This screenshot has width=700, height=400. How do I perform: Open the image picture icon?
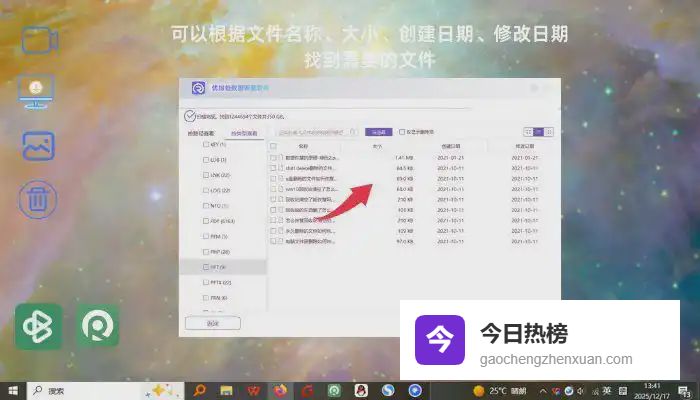coord(38,146)
